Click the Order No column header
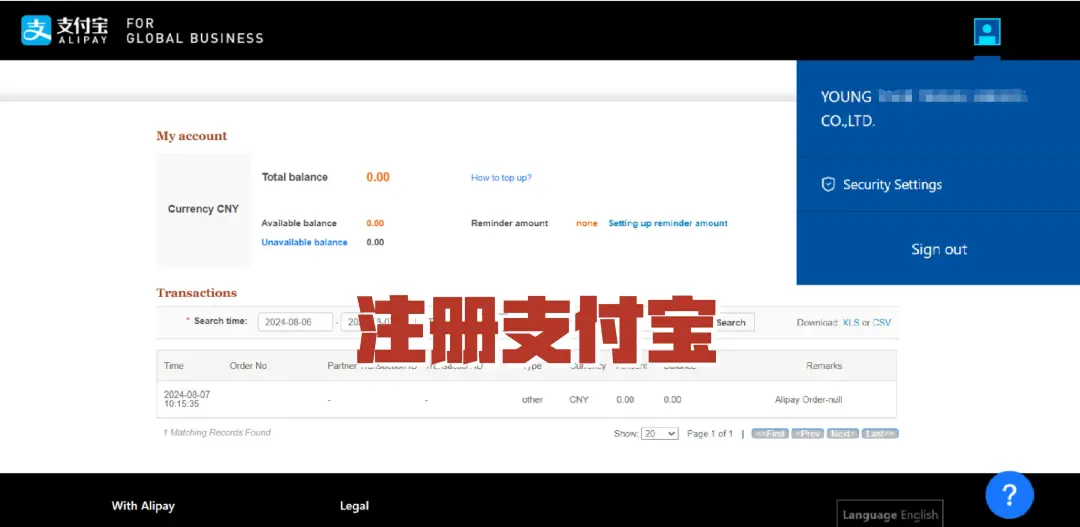1080x527 pixels. 248,366
